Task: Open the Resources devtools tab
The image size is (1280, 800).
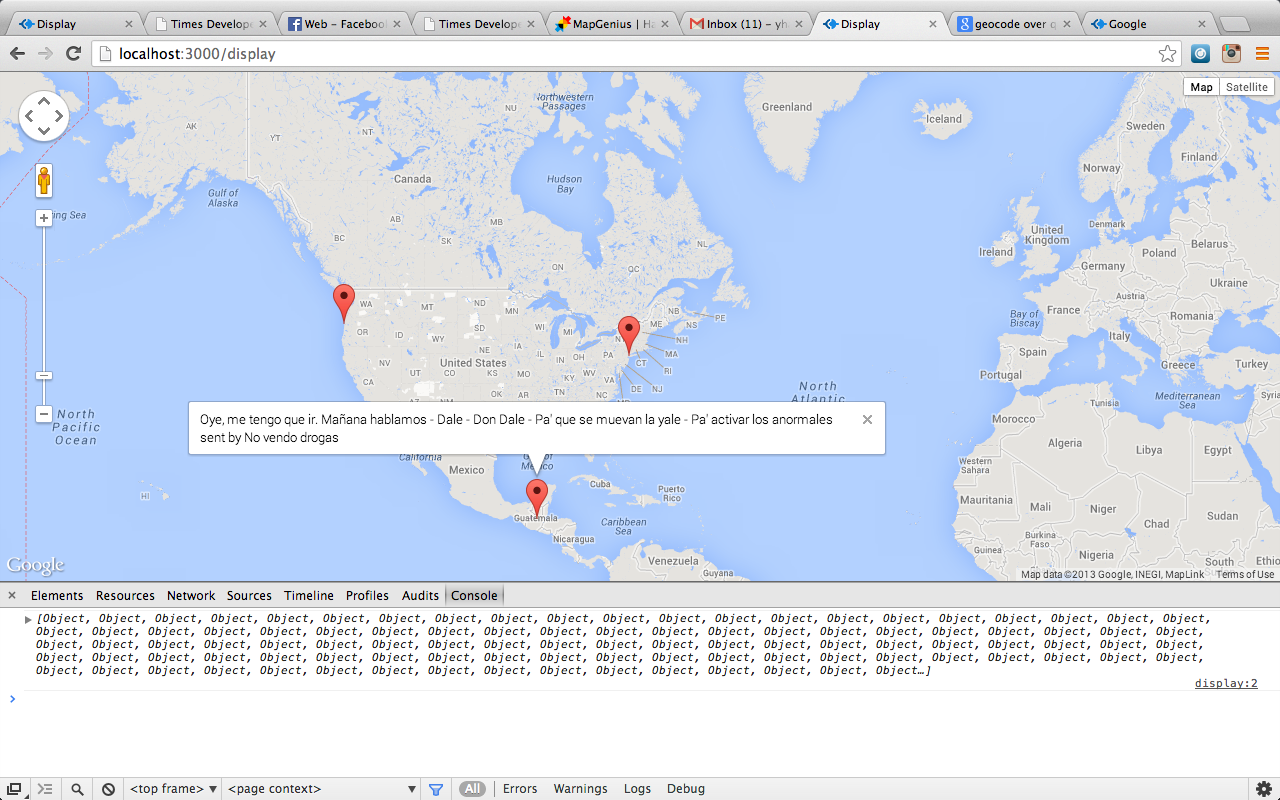Action: coord(125,595)
